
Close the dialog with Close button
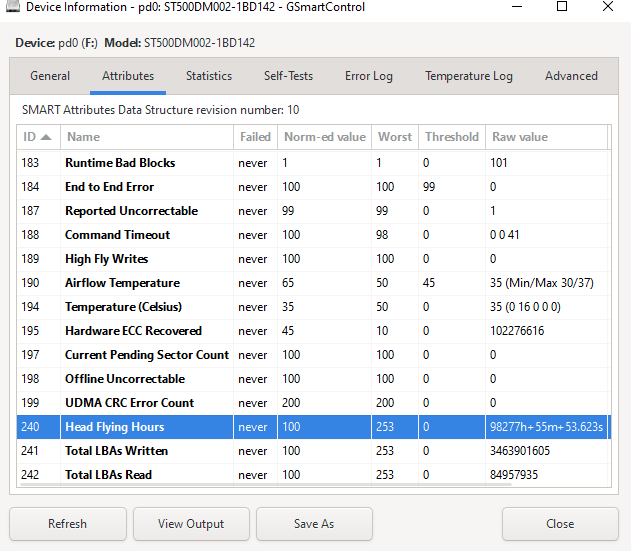tap(560, 524)
